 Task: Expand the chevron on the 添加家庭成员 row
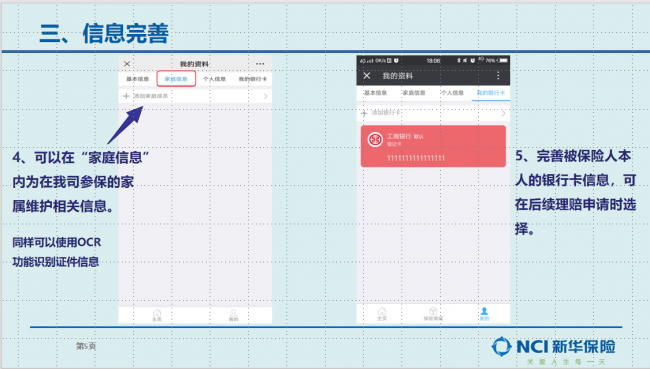click(x=265, y=96)
